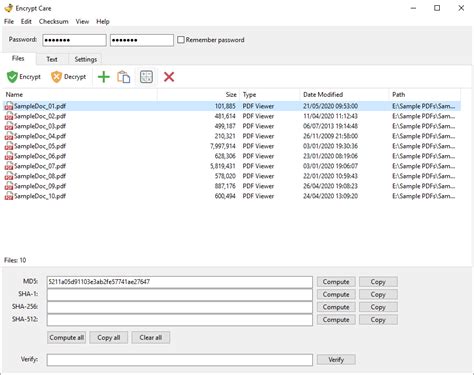
Task: Switch to the Text tab
Action: click(x=52, y=59)
